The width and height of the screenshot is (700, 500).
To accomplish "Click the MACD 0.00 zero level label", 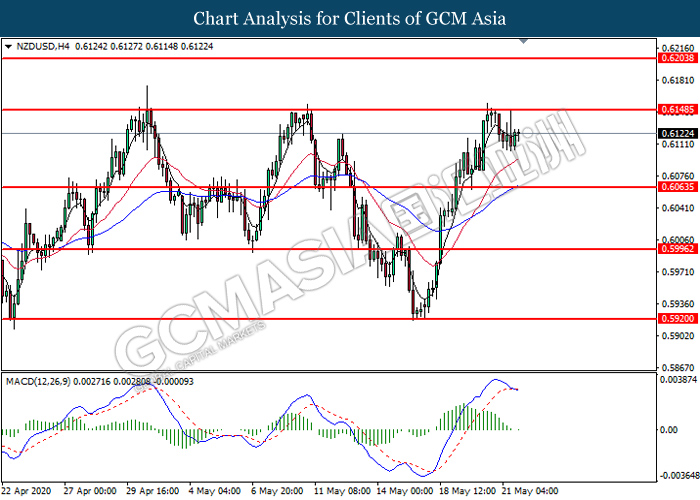I will (669, 429).
